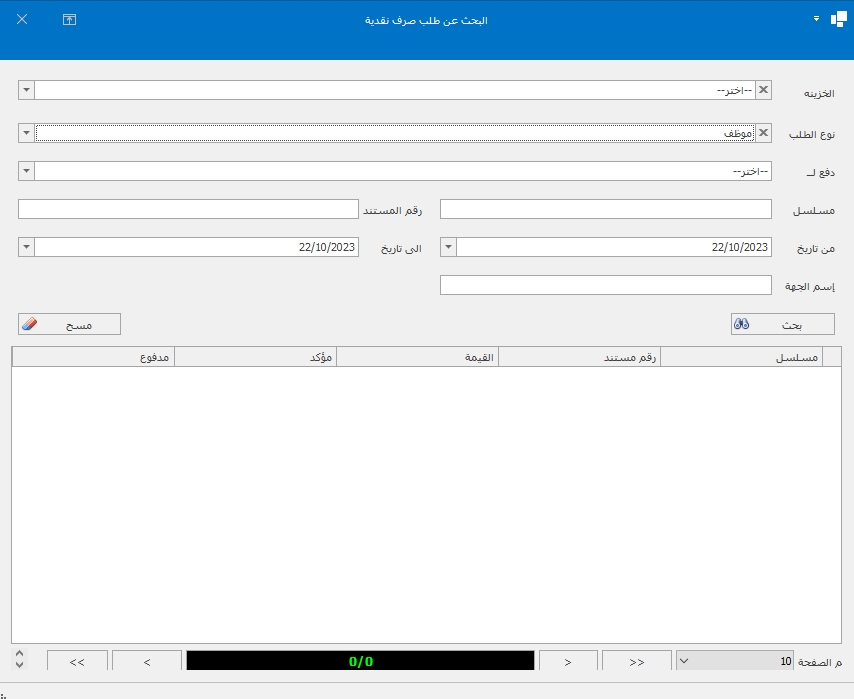Click the رقم المستند input field

coord(188,209)
